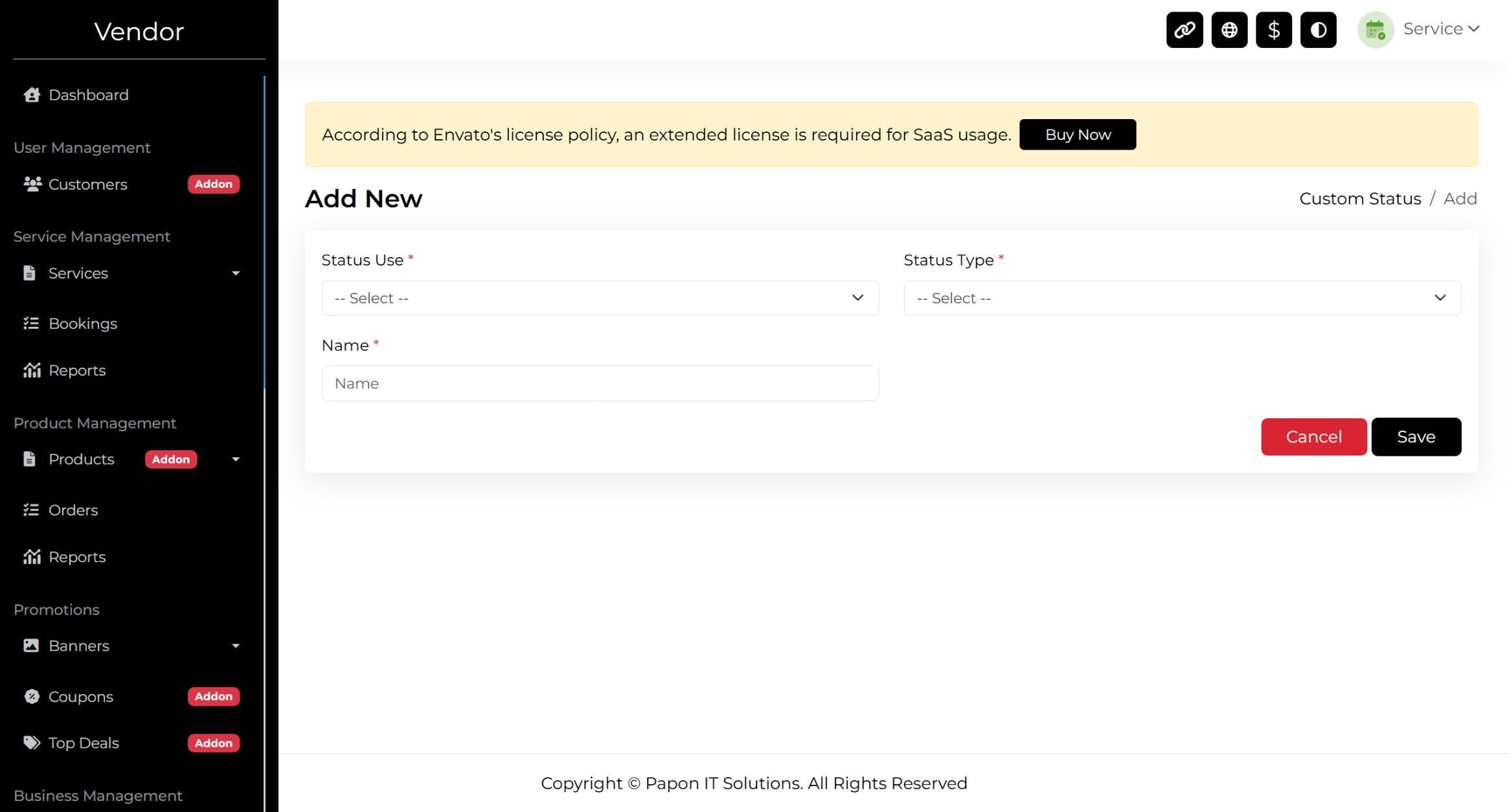
Task: Click the dollar currency icon
Action: click(x=1273, y=30)
